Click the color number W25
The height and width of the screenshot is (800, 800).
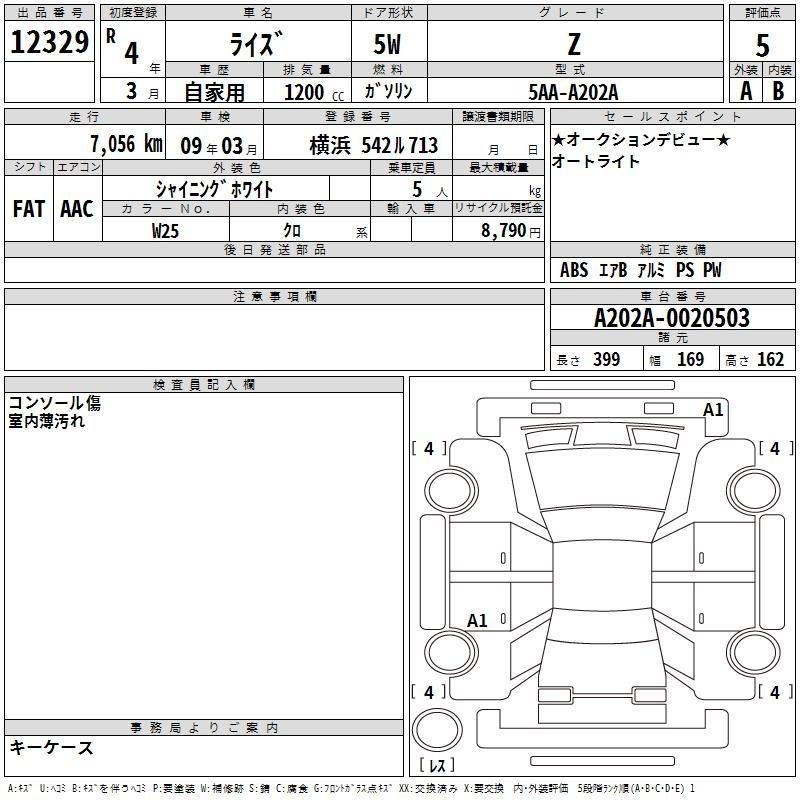pyautogui.click(x=165, y=229)
